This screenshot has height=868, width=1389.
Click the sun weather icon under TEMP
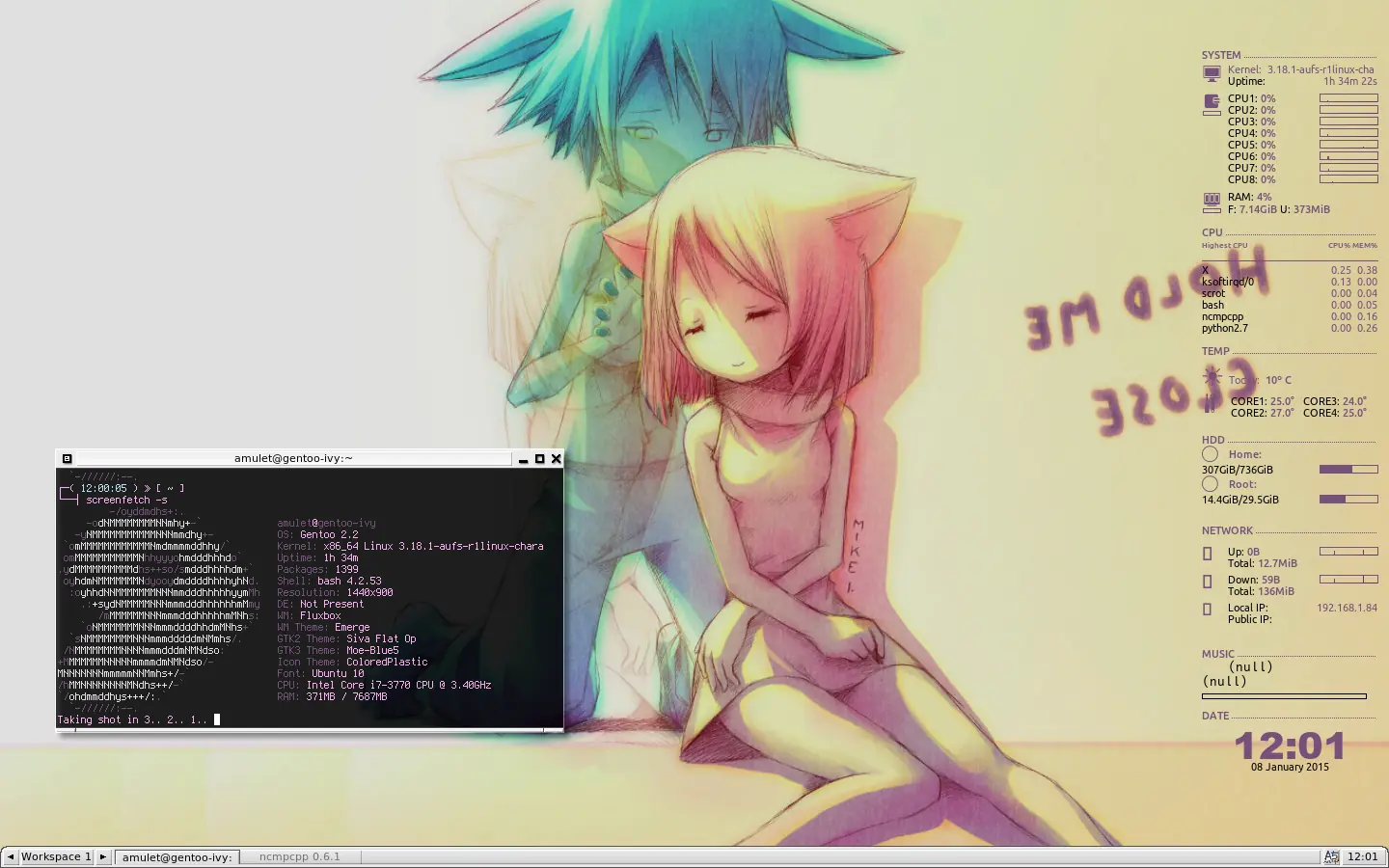(x=1212, y=376)
